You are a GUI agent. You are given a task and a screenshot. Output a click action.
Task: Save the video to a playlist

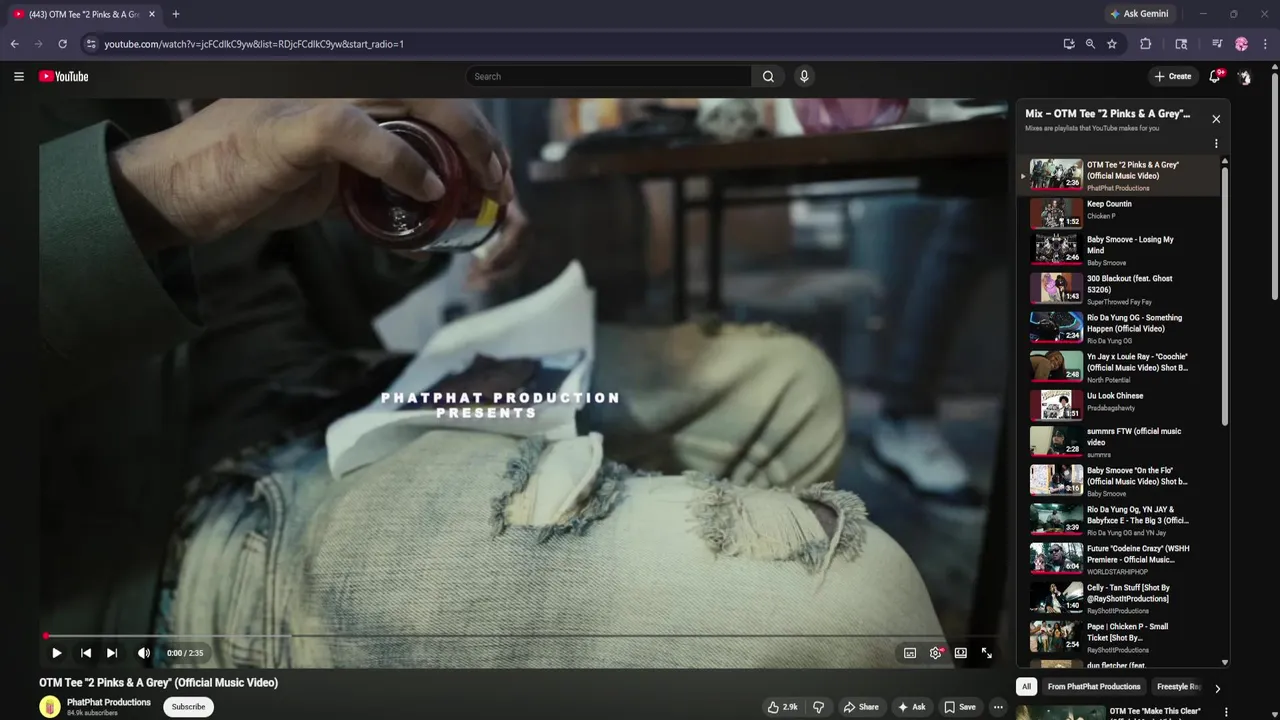pos(960,707)
